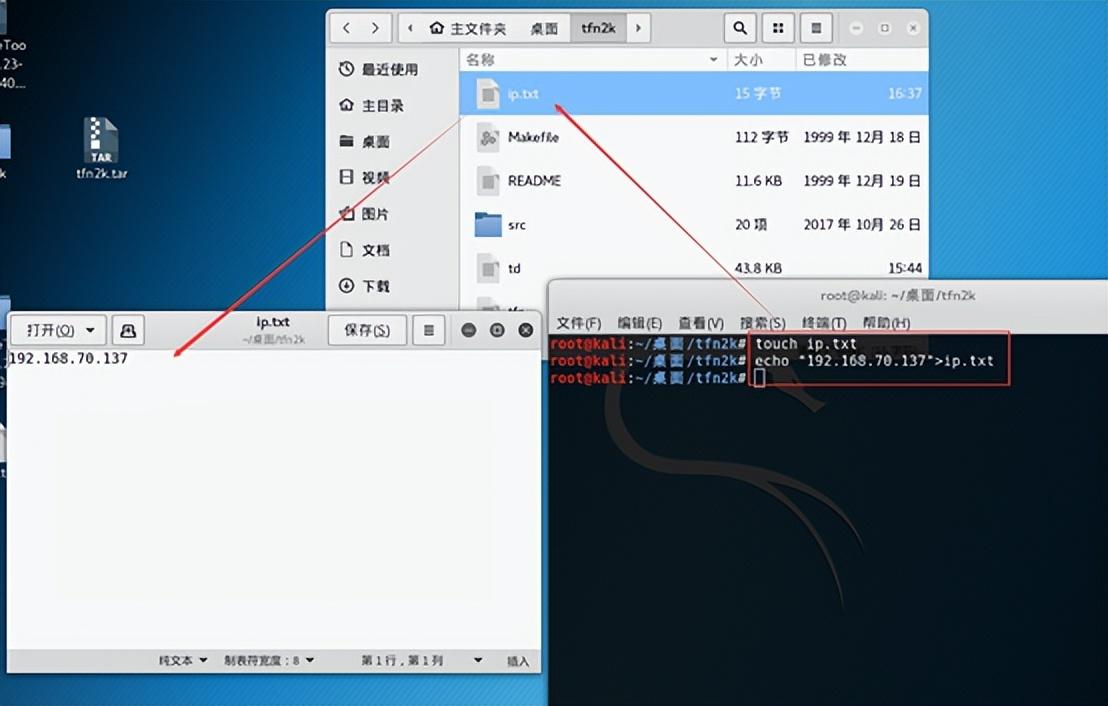1108x706 pixels.
Task: Go back with the left arrow button
Action: coord(346,28)
